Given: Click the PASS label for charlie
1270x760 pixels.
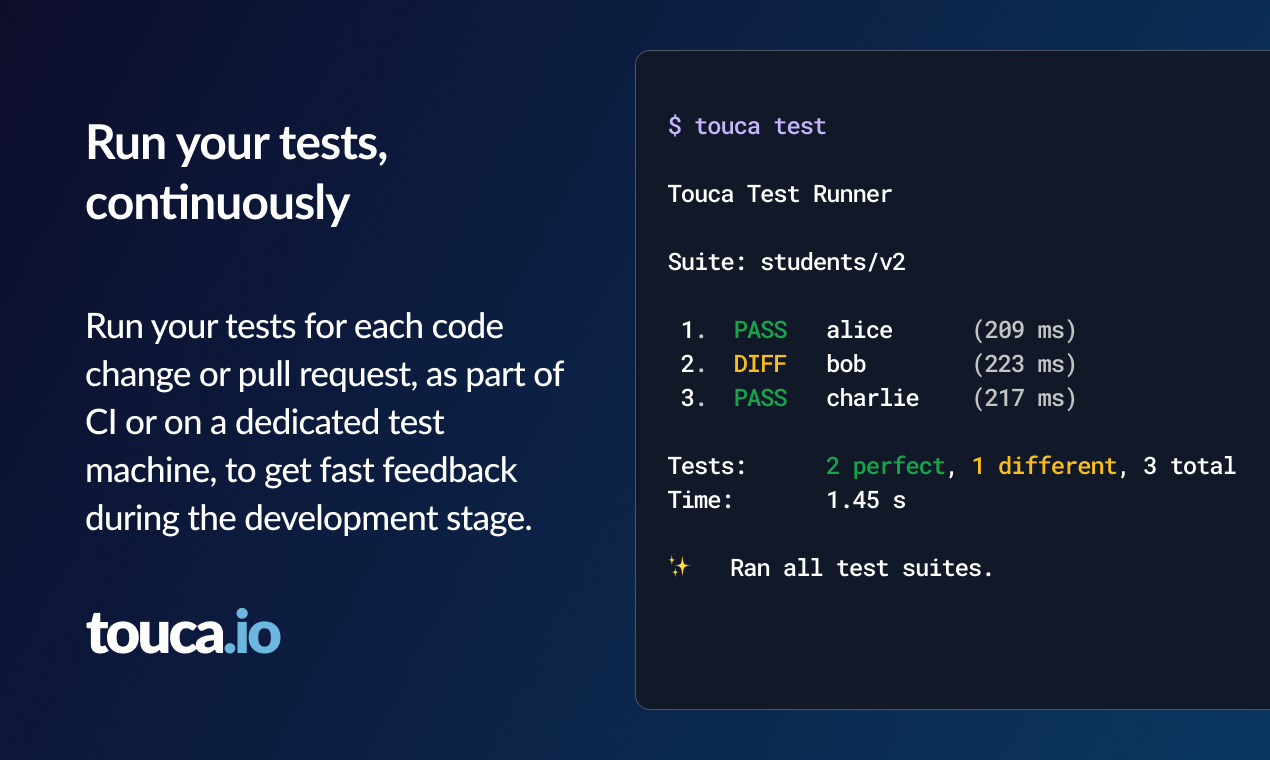Looking at the screenshot, I should click(760, 398).
